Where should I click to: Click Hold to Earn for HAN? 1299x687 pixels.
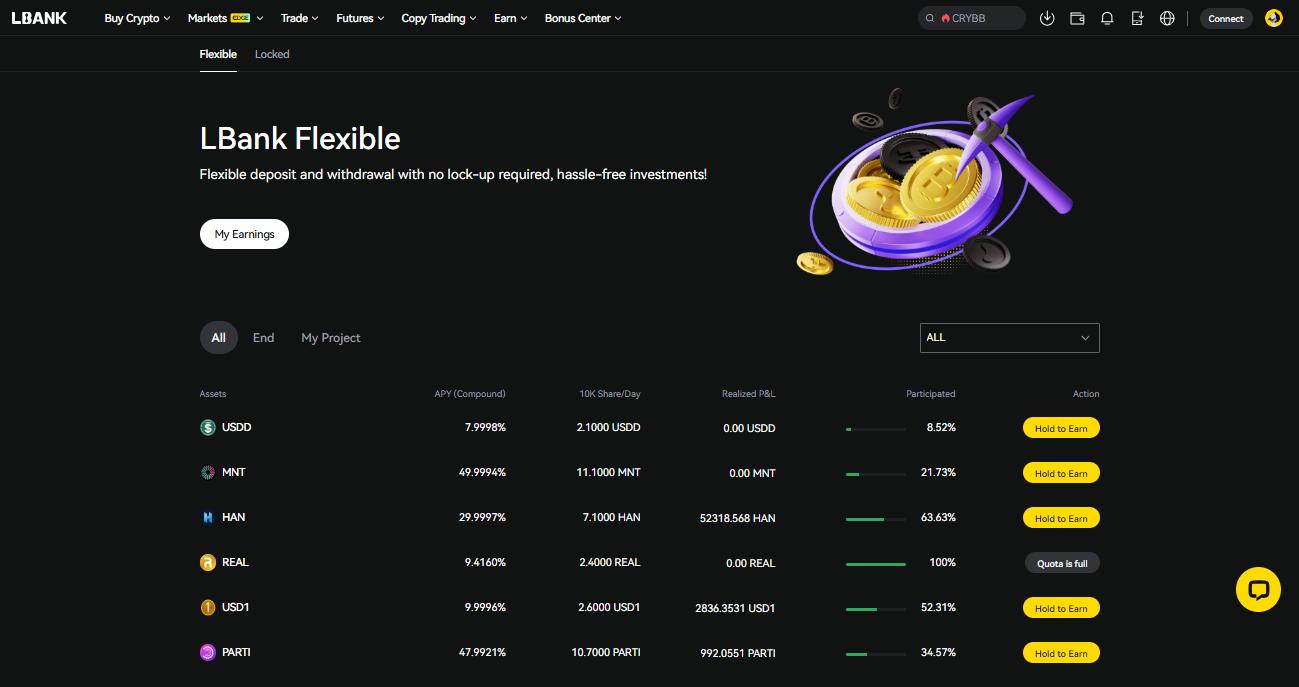point(1061,517)
